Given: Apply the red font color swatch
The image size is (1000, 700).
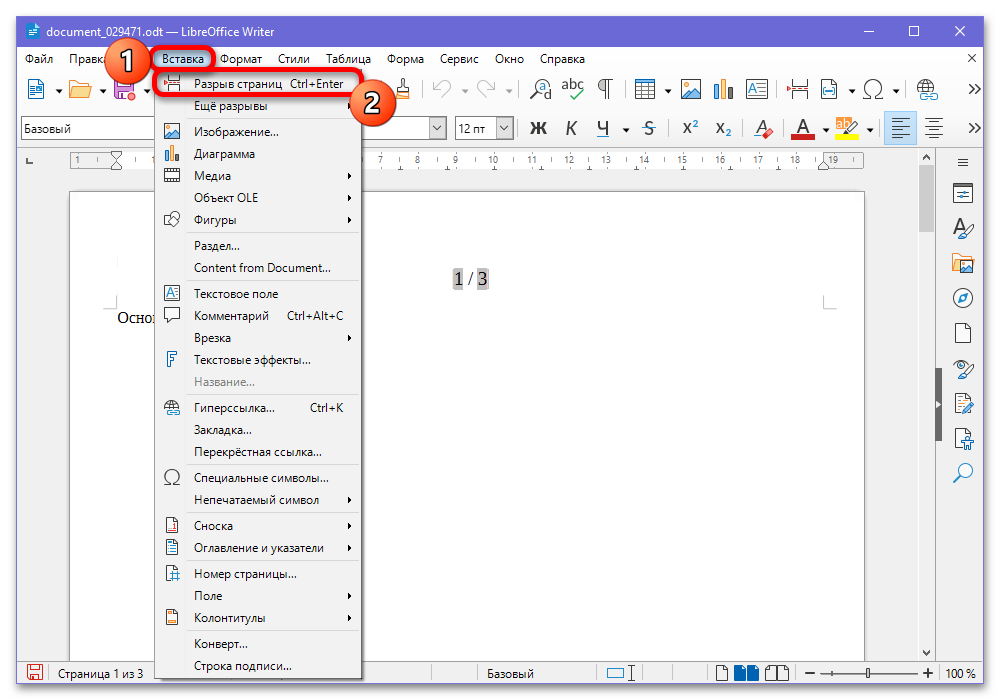Looking at the screenshot, I should point(803,129).
